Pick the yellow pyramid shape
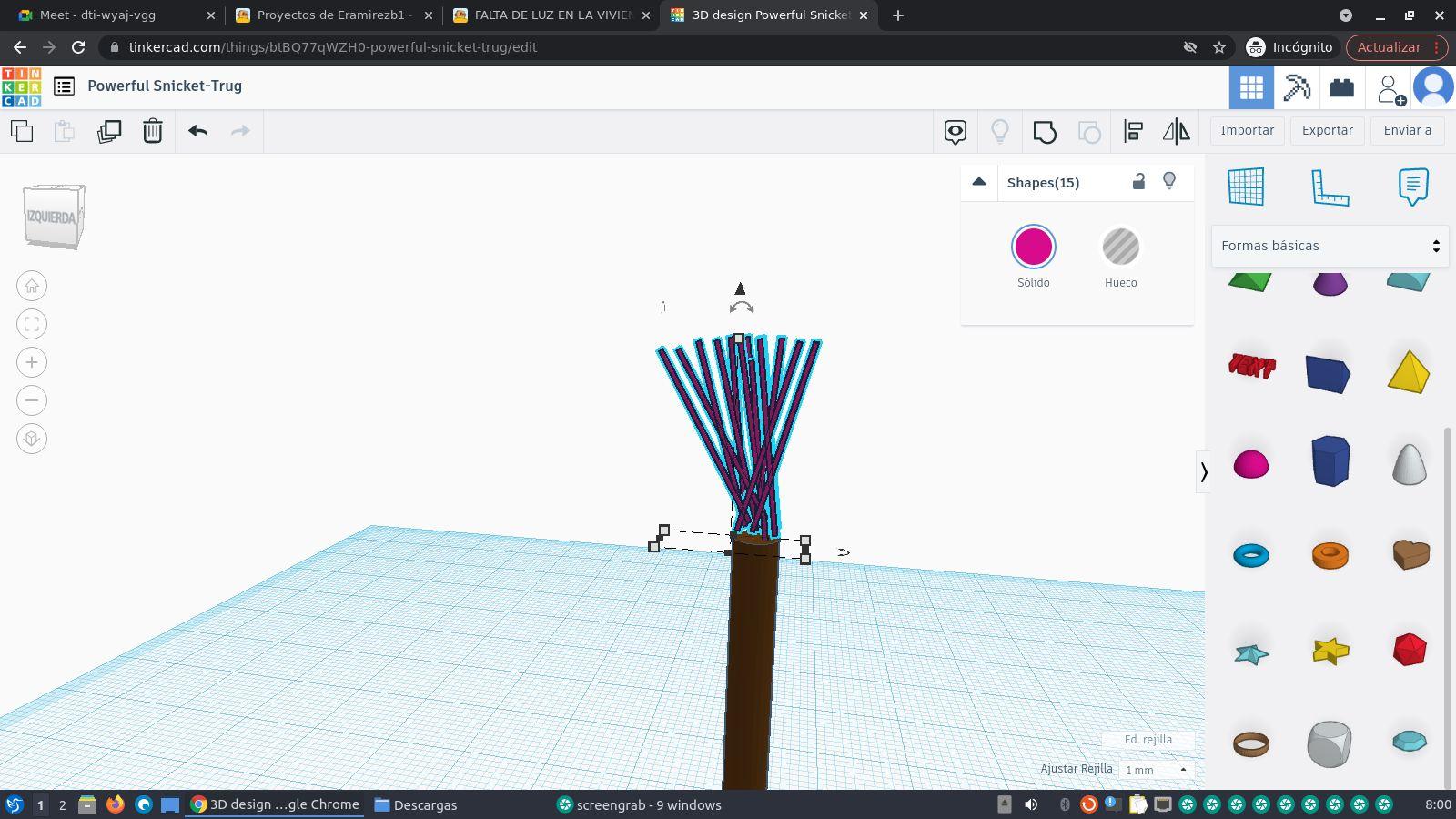 point(1409,371)
